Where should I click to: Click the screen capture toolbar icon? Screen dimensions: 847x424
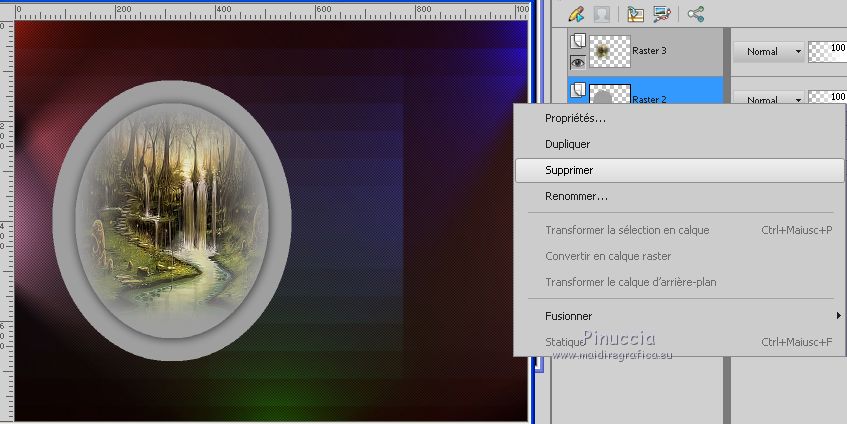[662, 14]
